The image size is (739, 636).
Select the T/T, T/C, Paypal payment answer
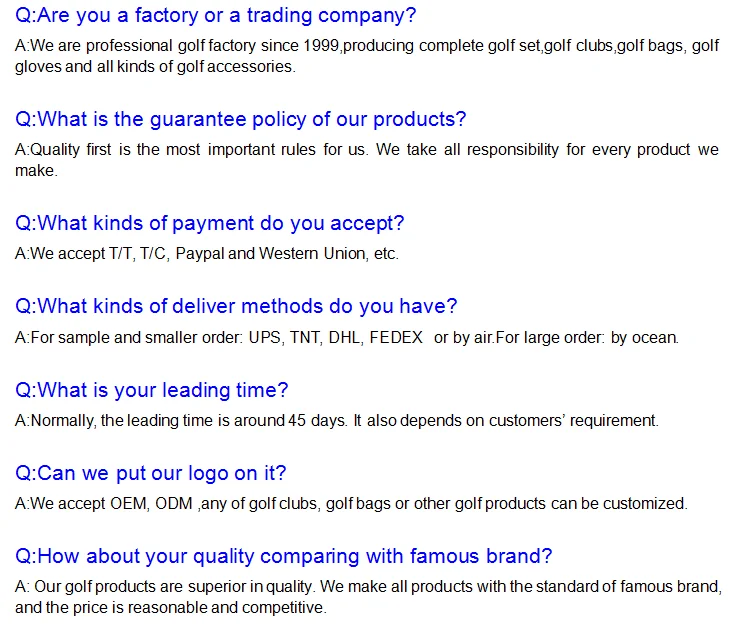tap(207, 254)
